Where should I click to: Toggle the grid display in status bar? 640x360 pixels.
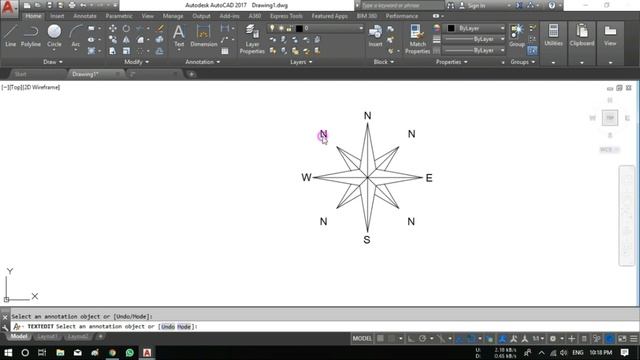[x=380, y=338]
